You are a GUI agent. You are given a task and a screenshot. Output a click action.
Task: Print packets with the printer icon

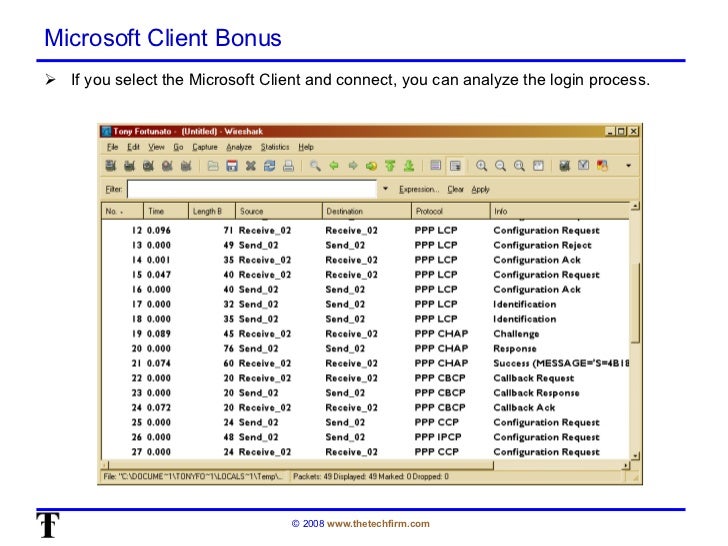click(x=288, y=166)
